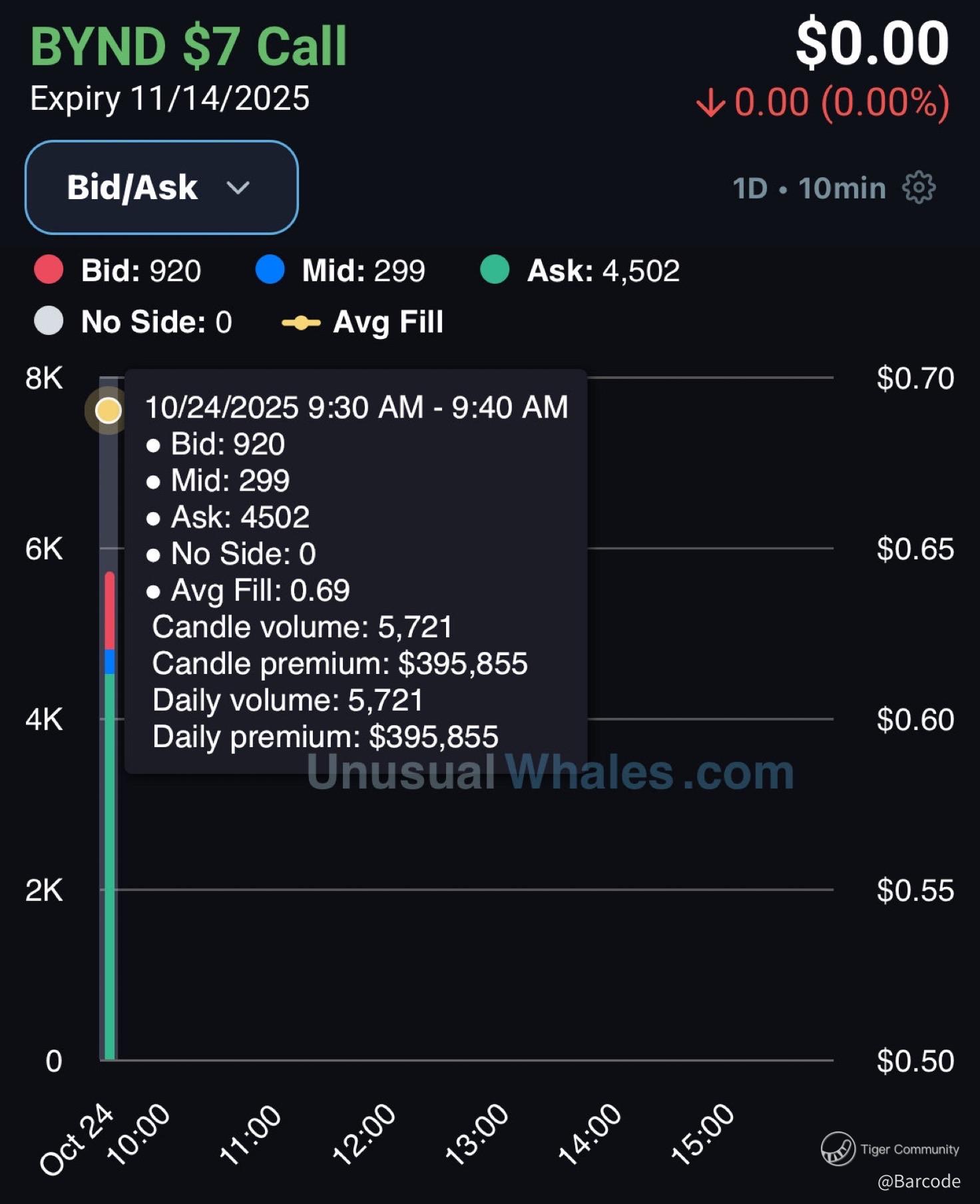
Task: Click the red down arrow price indicator
Action: click(x=710, y=103)
